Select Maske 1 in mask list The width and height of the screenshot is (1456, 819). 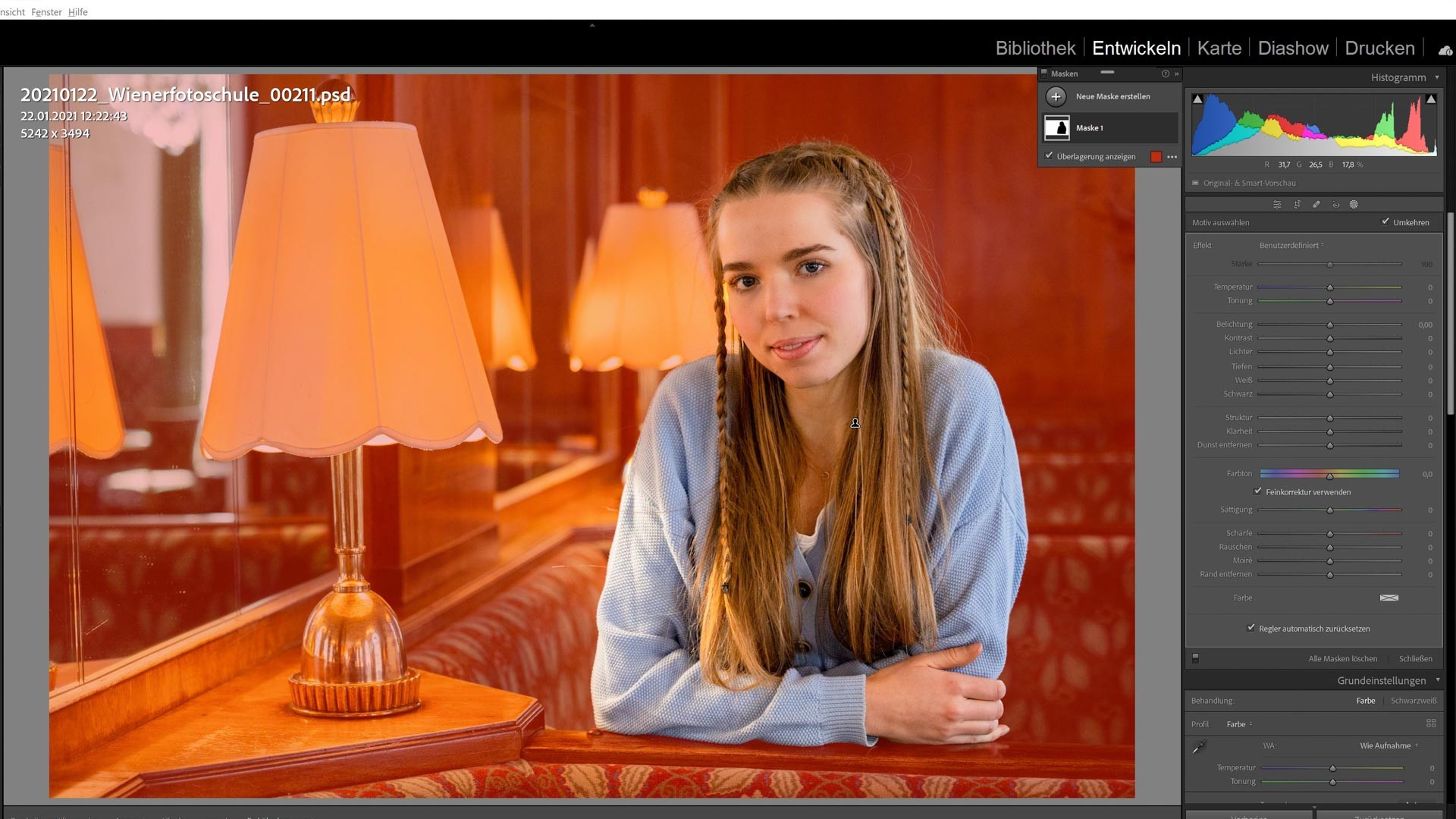point(1111,127)
